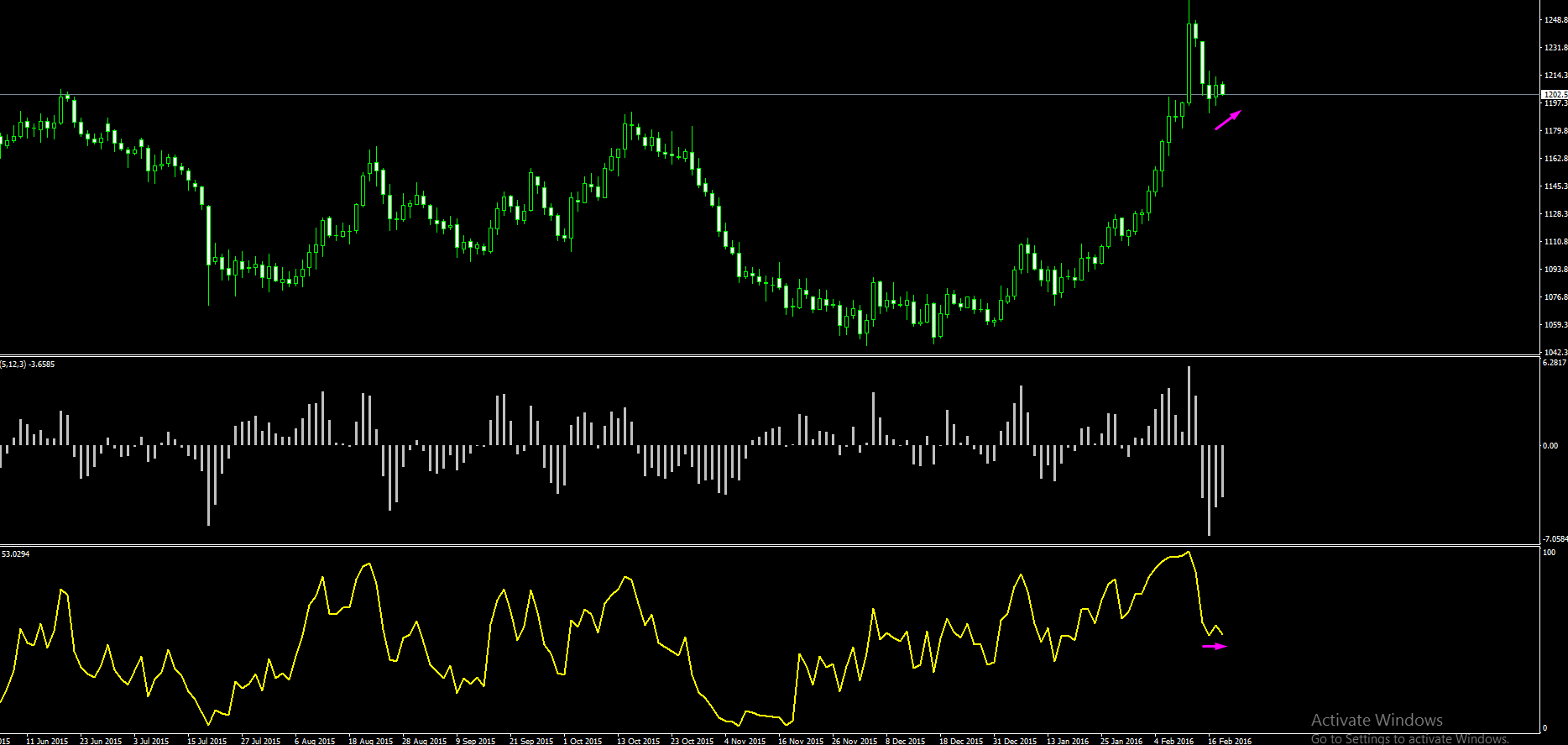1568x745 pixels.
Task: Click the 1059.3 price axis label
Action: (1556, 325)
